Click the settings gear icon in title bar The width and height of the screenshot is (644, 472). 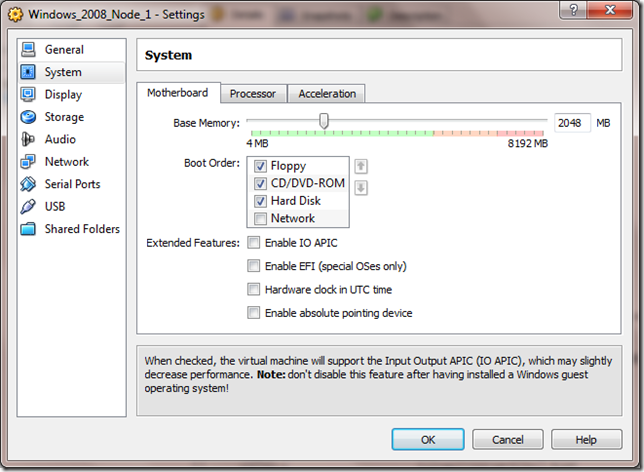click(x=16, y=15)
